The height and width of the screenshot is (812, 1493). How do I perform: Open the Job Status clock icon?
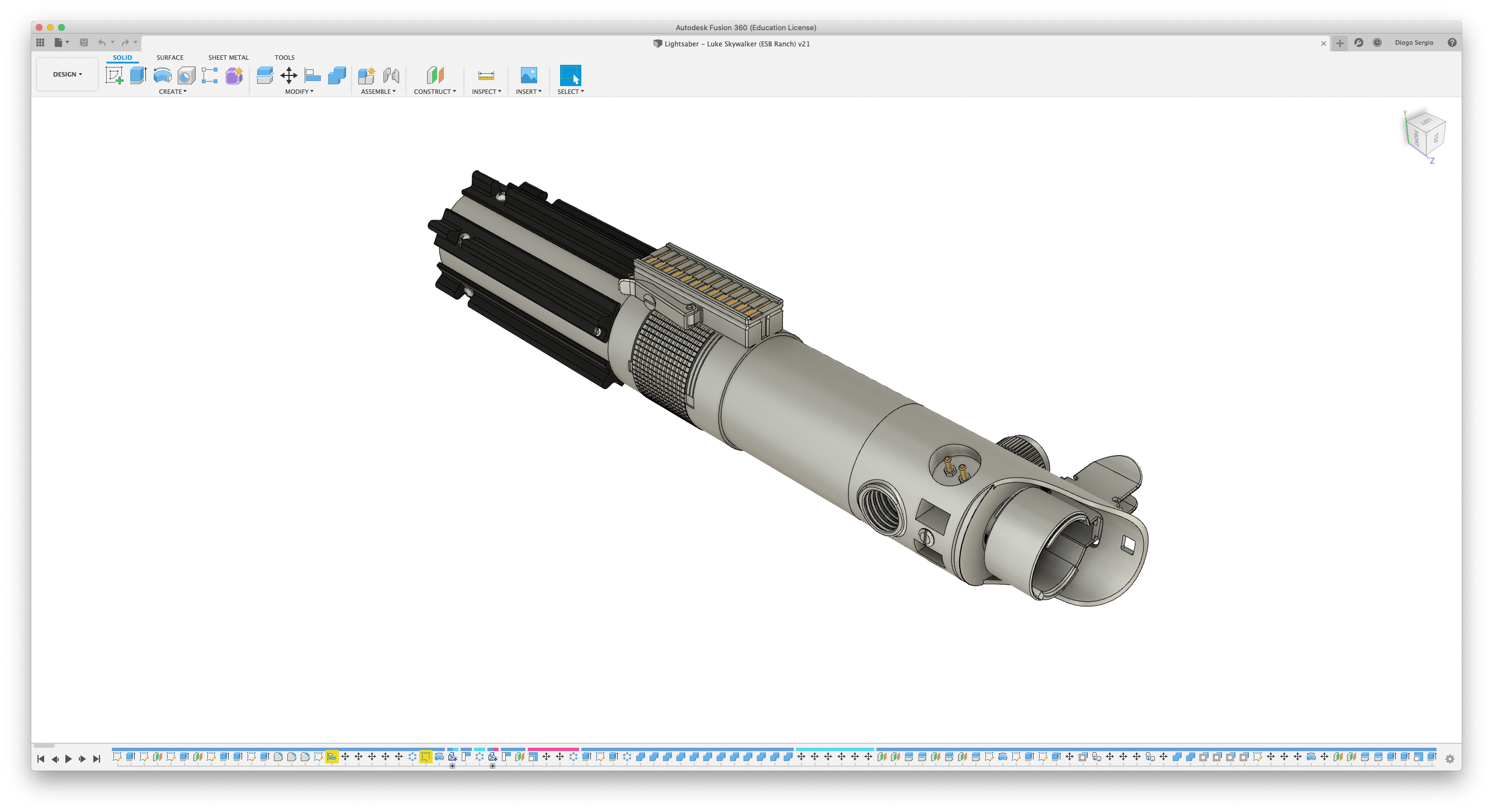pos(1377,43)
